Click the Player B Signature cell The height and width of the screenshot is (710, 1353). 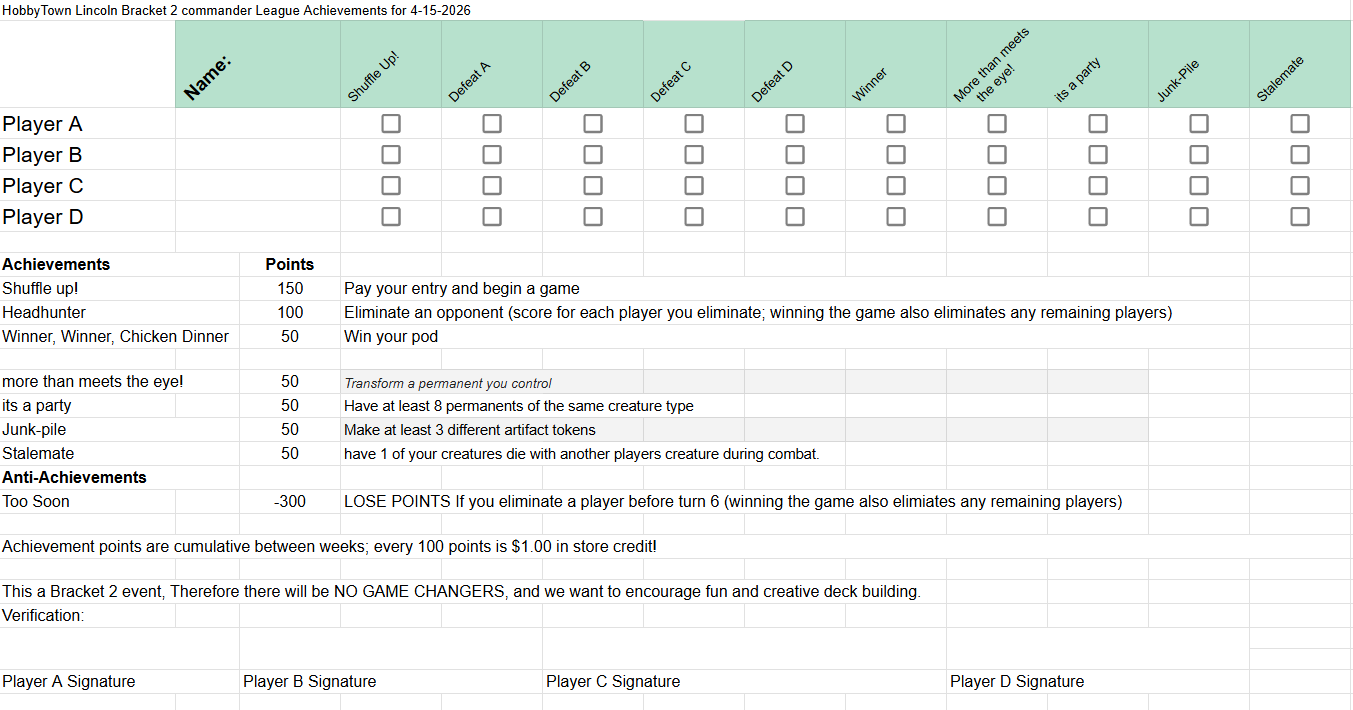pyautogui.click(x=390, y=682)
